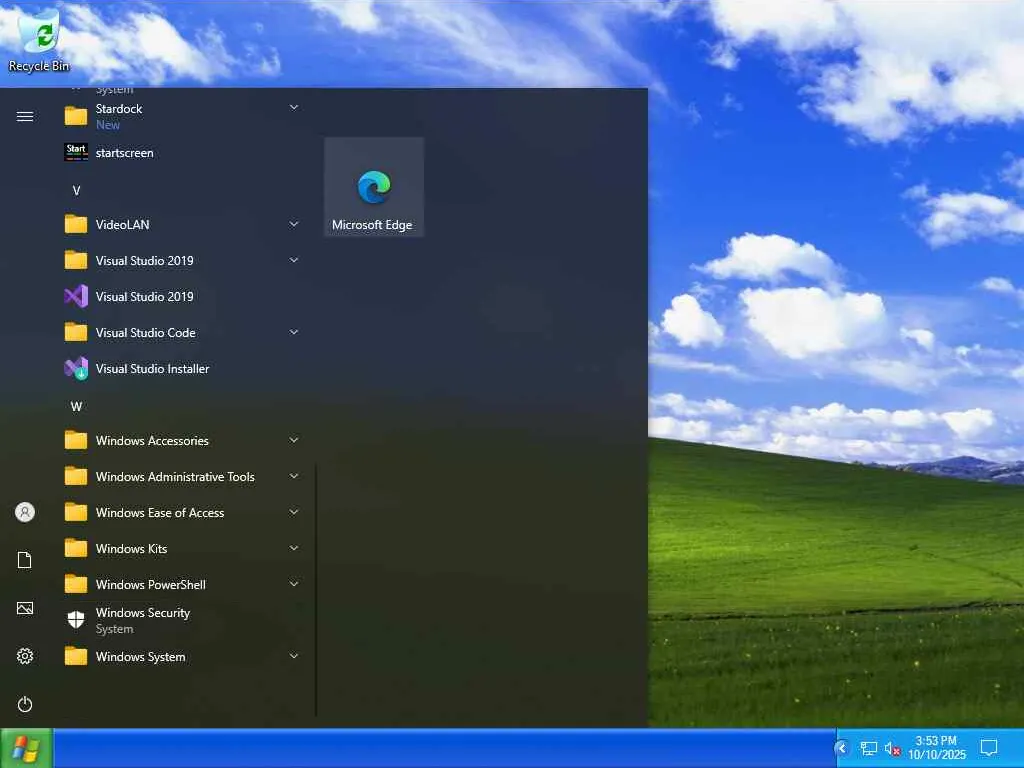1024x768 pixels.
Task: Open the Recycle Bin desktop icon
Action: pos(39,39)
